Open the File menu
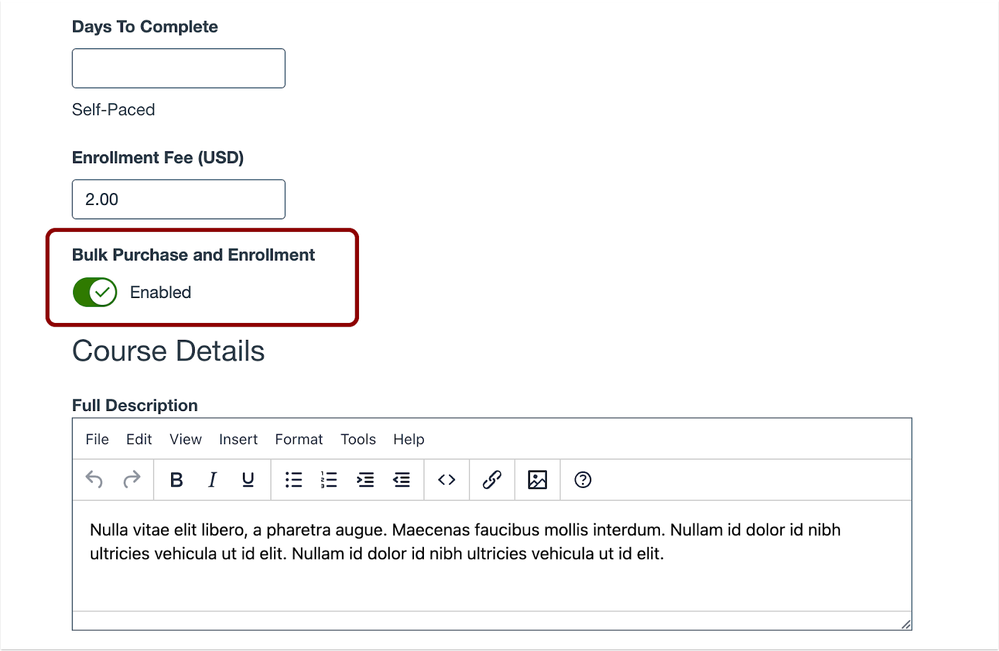999x651 pixels. pyautogui.click(x=97, y=439)
